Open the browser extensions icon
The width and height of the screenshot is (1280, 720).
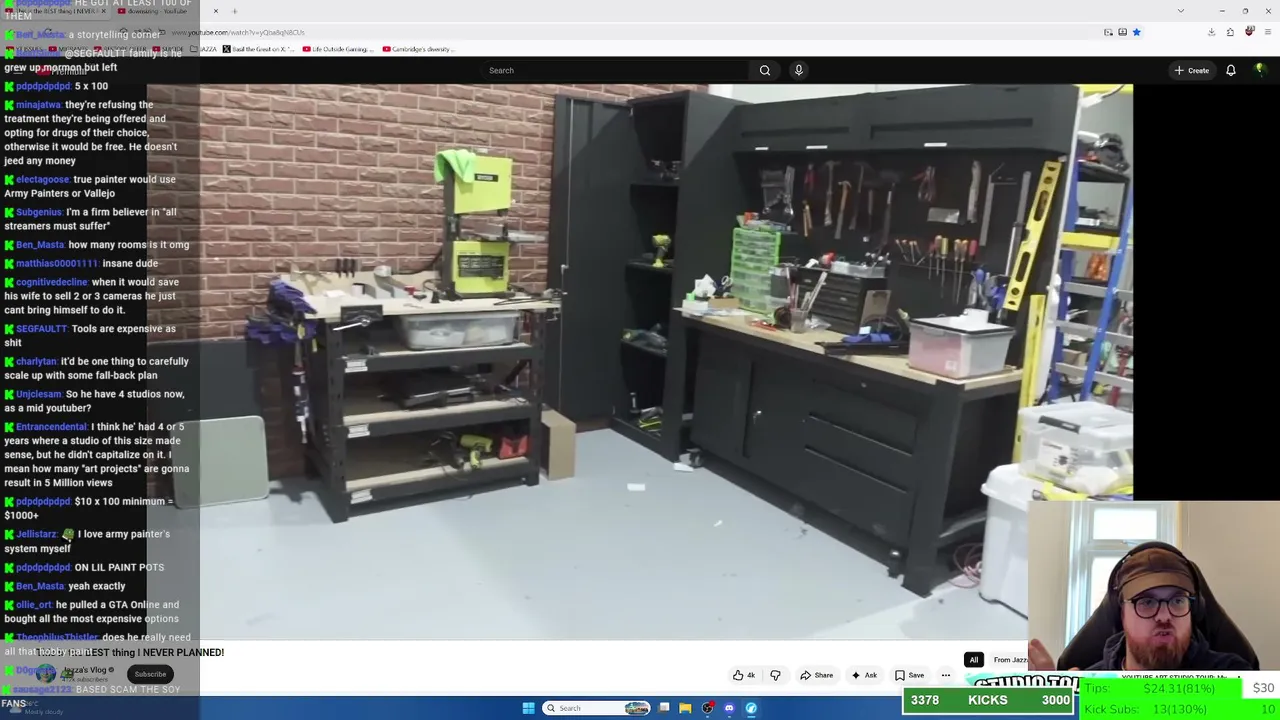pos(1230,32)
